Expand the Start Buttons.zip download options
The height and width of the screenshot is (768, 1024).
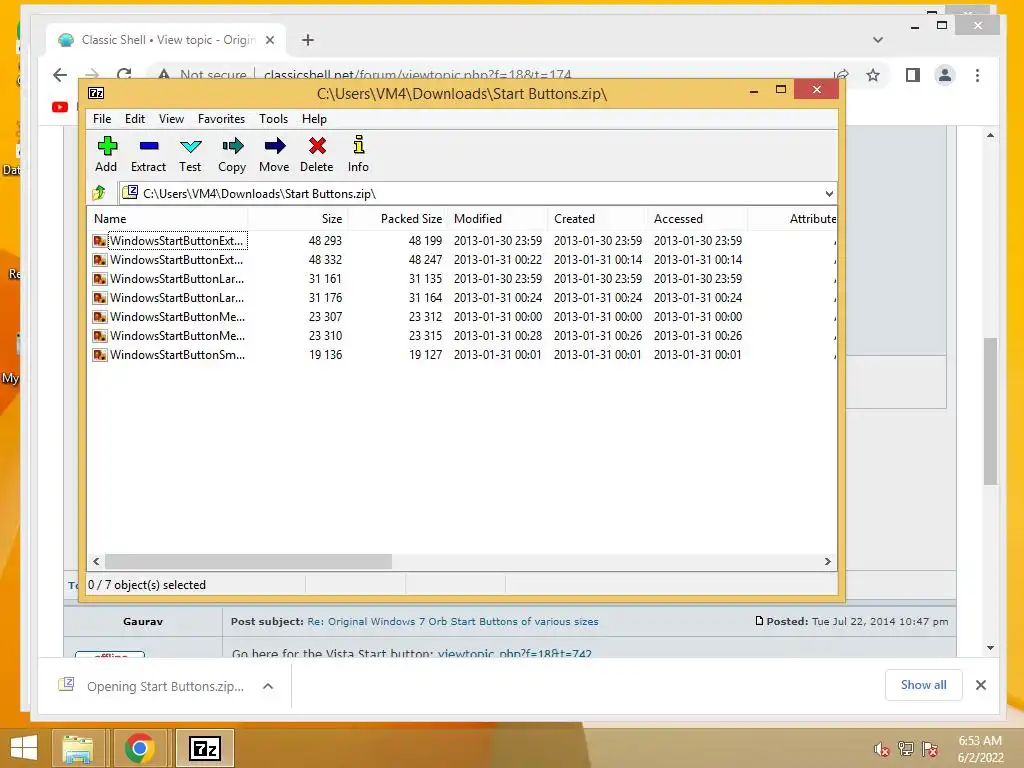(x=268, y=686)
